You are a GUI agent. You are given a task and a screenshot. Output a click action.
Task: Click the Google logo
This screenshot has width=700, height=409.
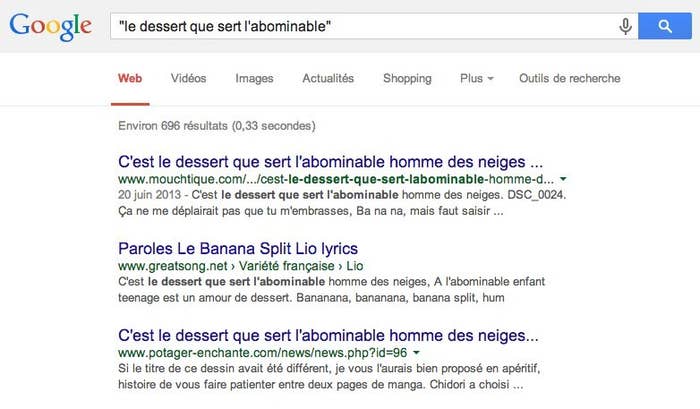click(x=50, y=27)
